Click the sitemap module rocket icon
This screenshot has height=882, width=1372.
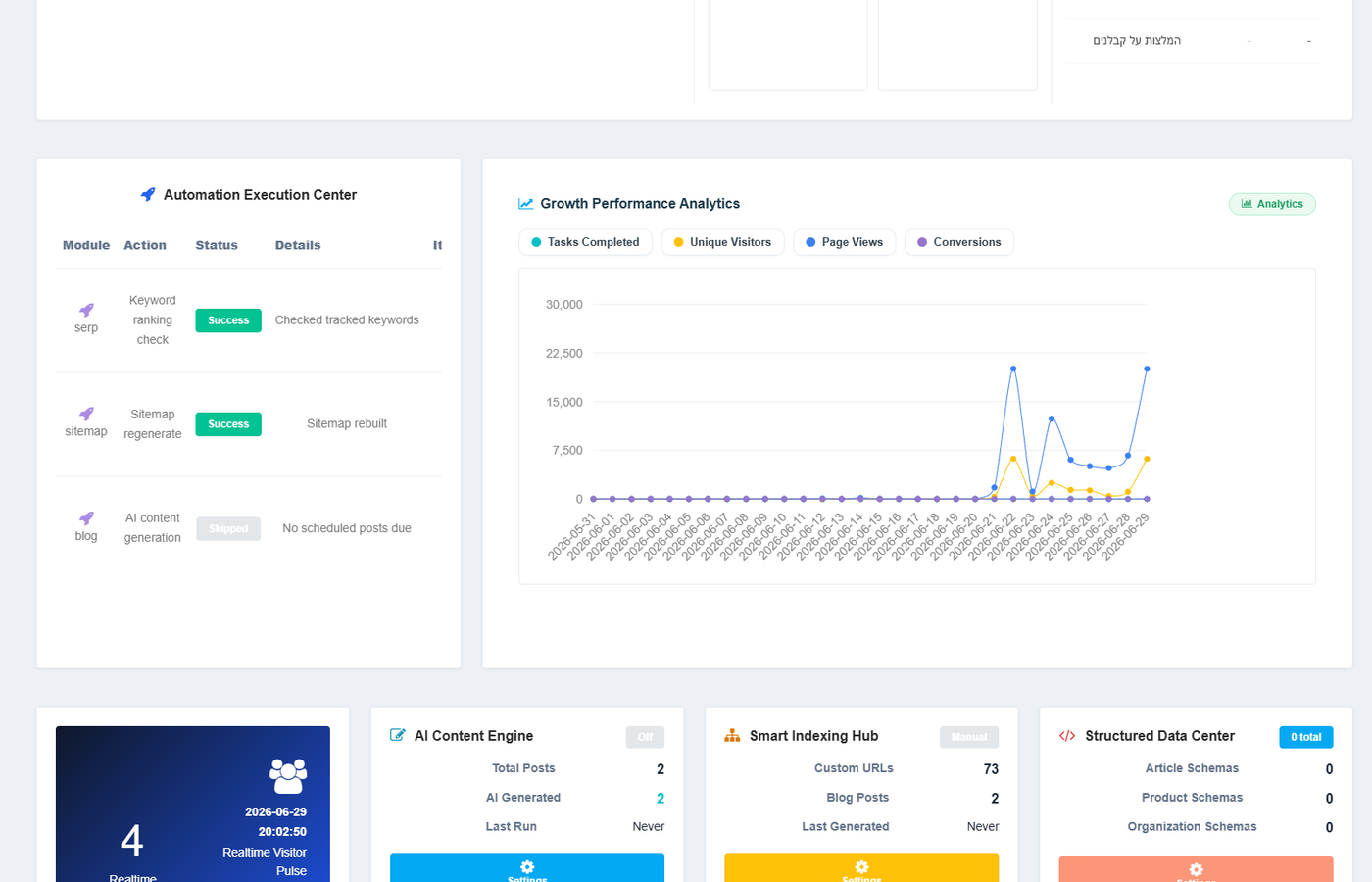tap(86, 414)
